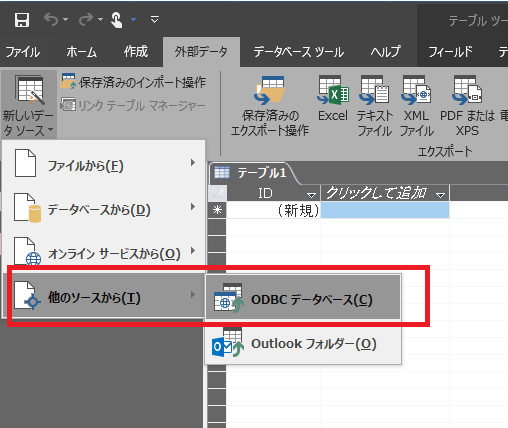Select 他のソースから(T) menu item
Viewport: 508px width, 428px height.
coord(104,295)
